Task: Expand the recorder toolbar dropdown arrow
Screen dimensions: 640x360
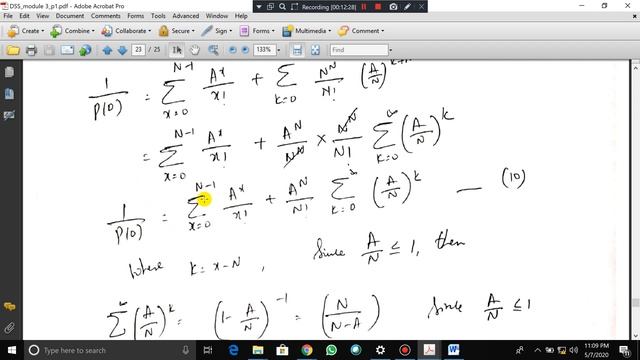Action: click(259, 7)
